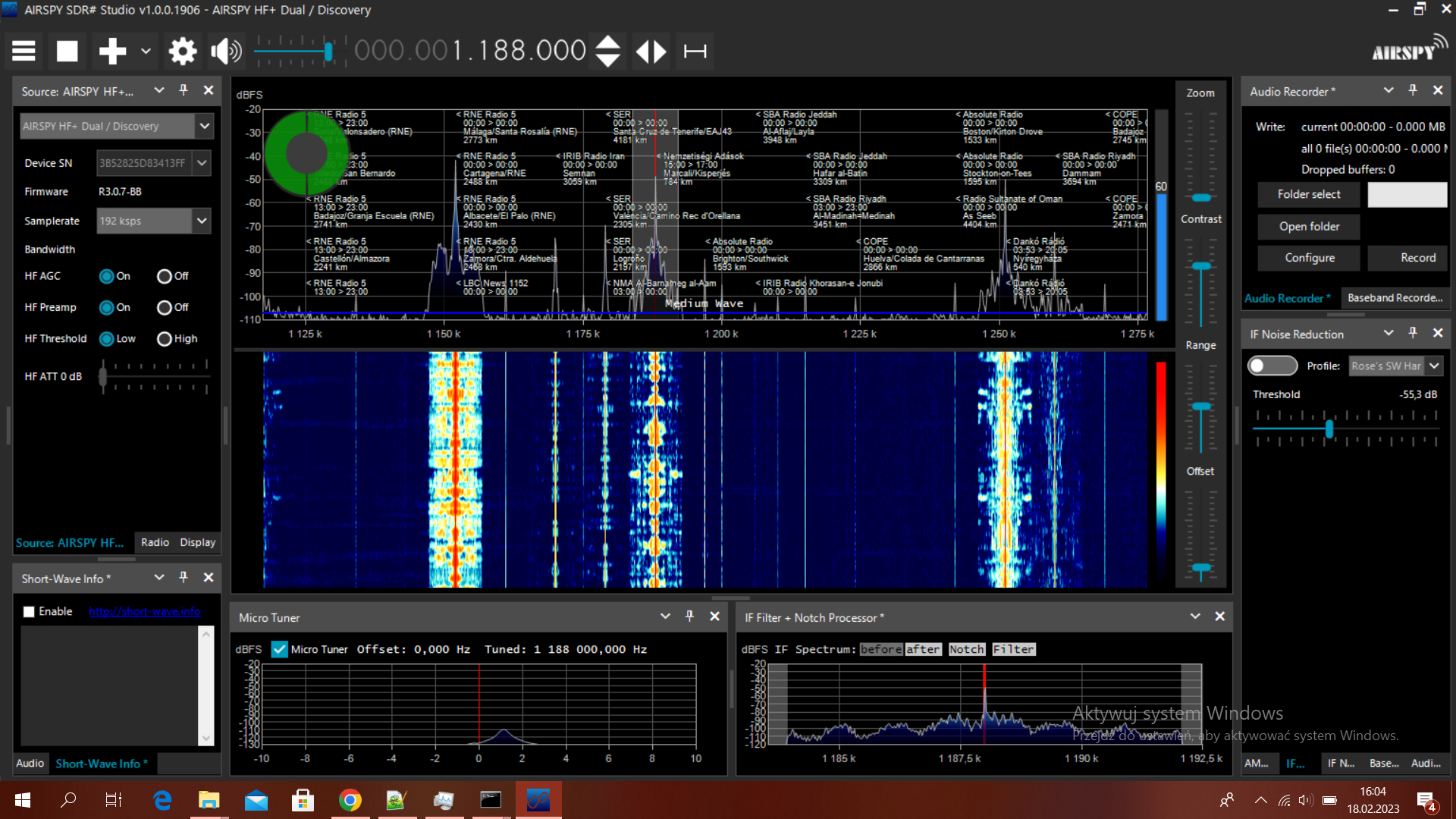Switch to the Baseband Recorder tab
This screenshot has width=1456, height=819.
click(x=1395, y=298)
